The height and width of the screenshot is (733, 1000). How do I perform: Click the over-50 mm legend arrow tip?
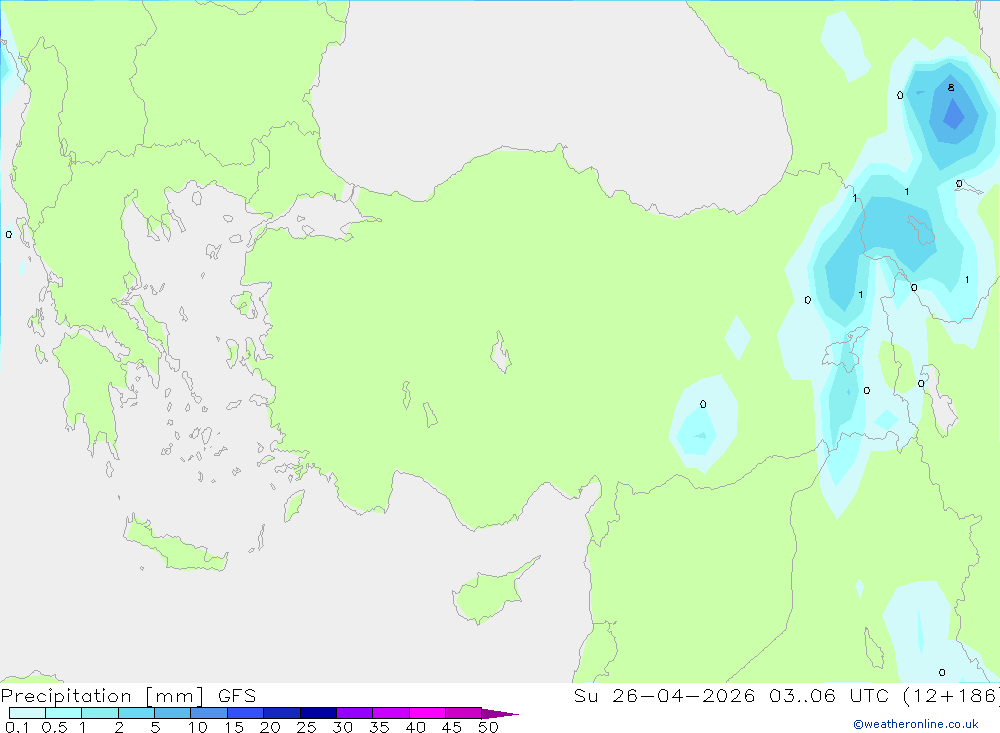click(500, 713)
